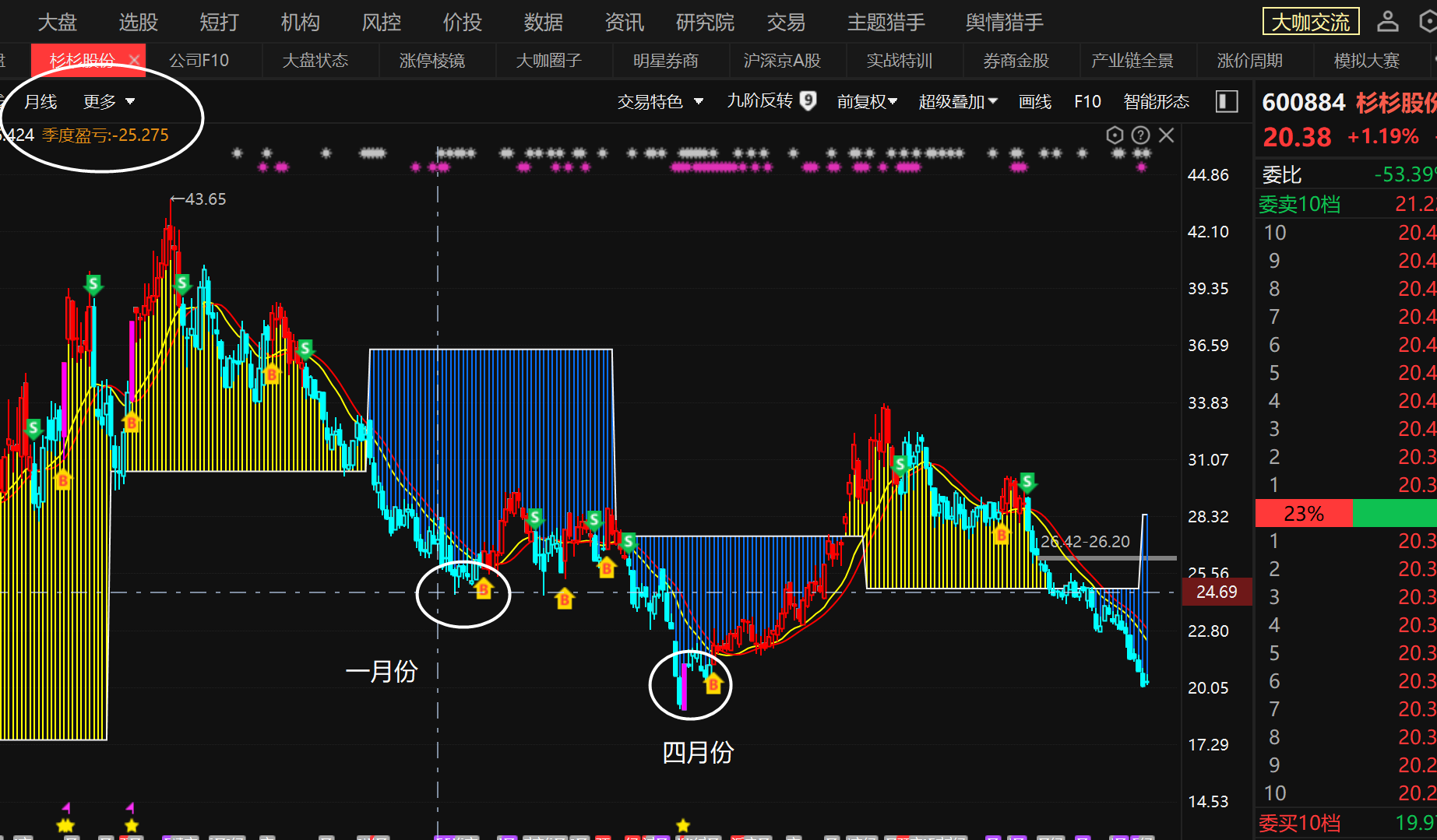Toggle the side panel layout icon
1437x840 pixels.
pos(1227,101)
